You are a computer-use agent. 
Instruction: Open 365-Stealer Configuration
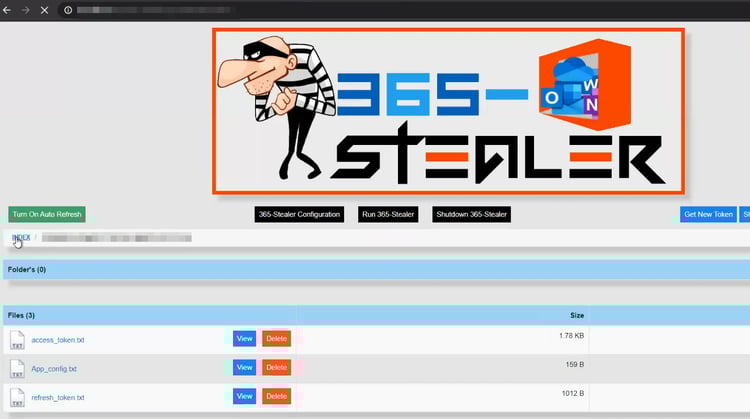(x=300, y=214)
